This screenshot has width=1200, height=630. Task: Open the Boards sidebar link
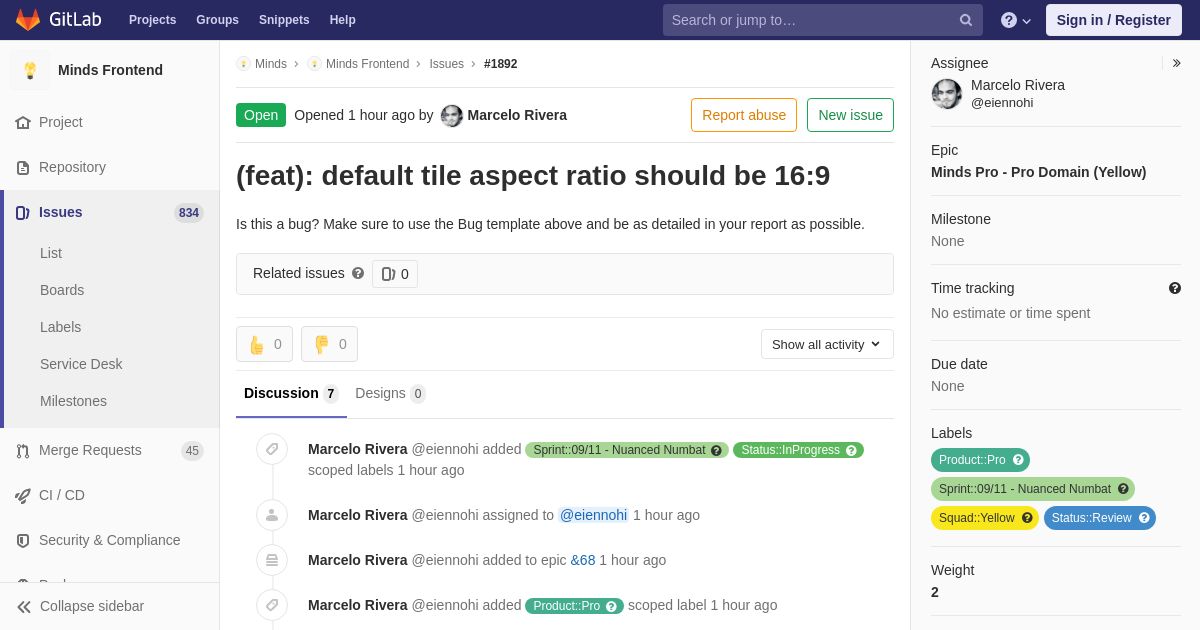click(x=62, y=290)
